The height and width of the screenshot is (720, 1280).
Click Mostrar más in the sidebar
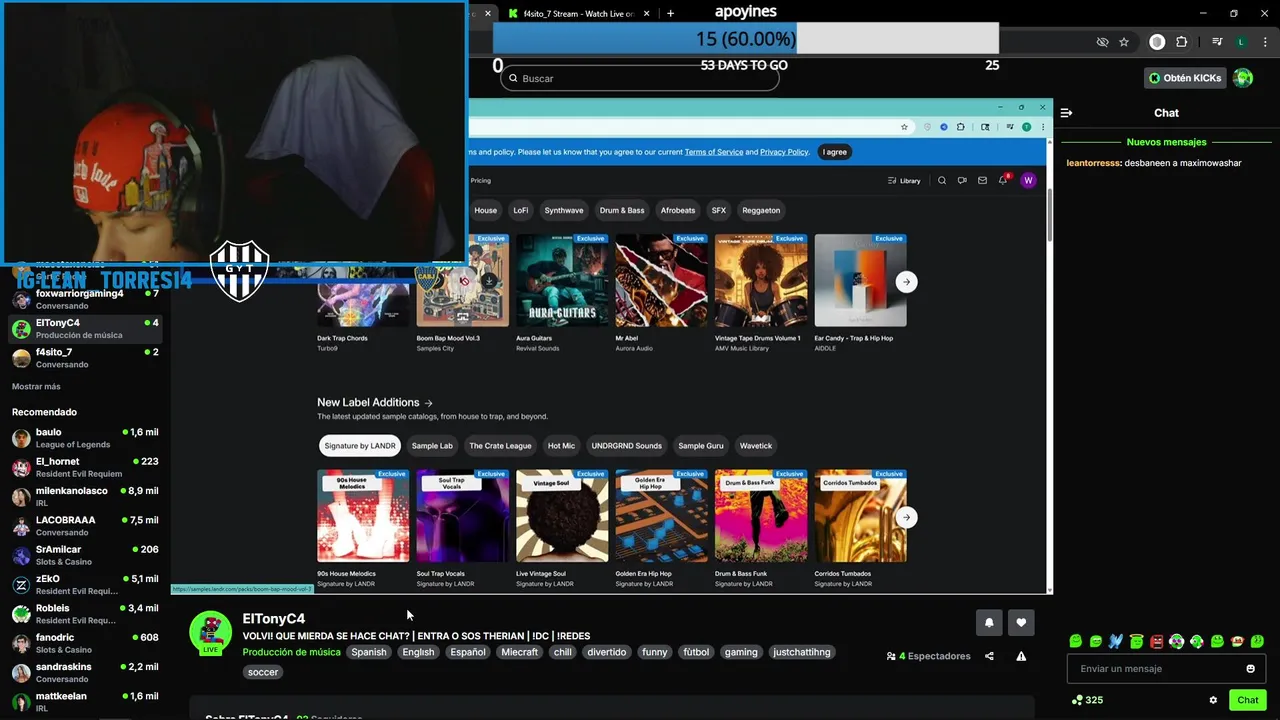pyautogui.click(x=36, y=387)
